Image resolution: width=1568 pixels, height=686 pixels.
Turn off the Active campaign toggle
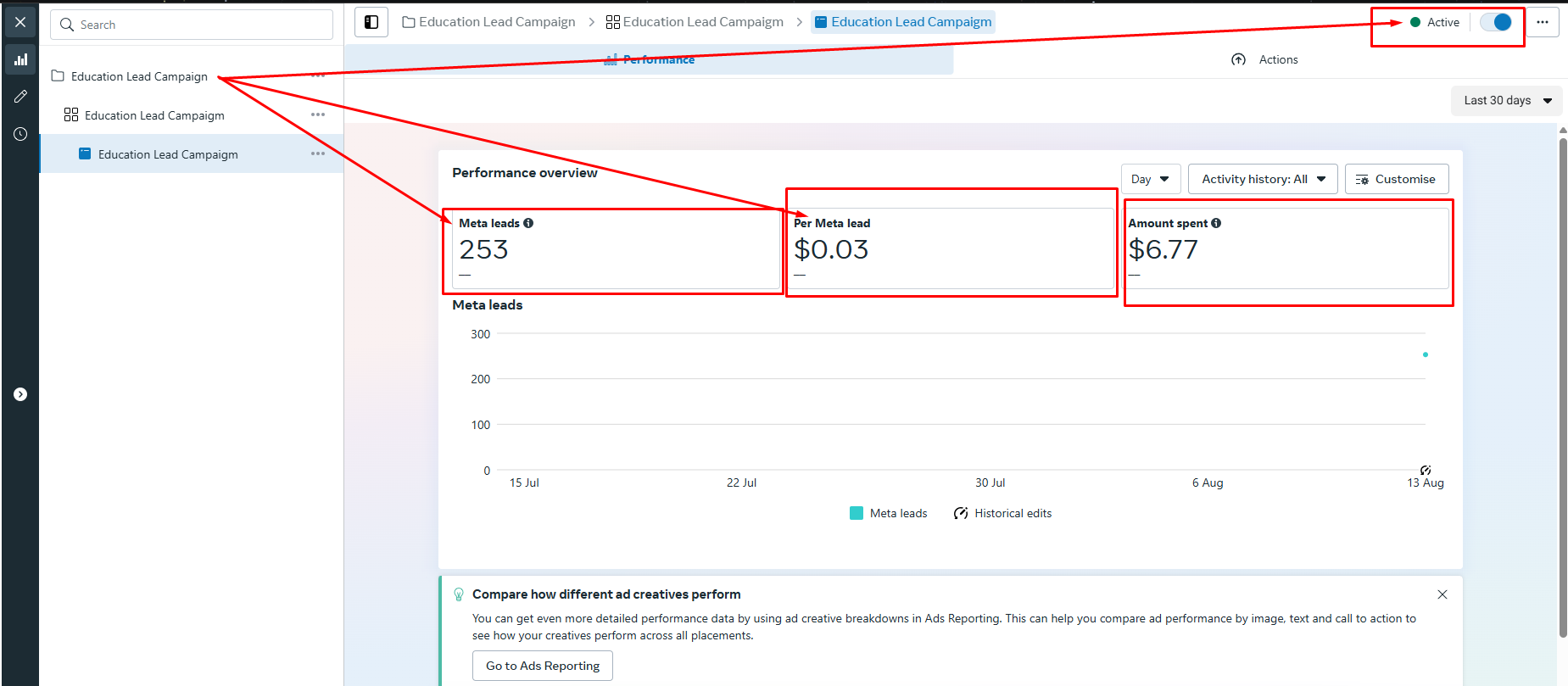click(x=1496, y=22)
